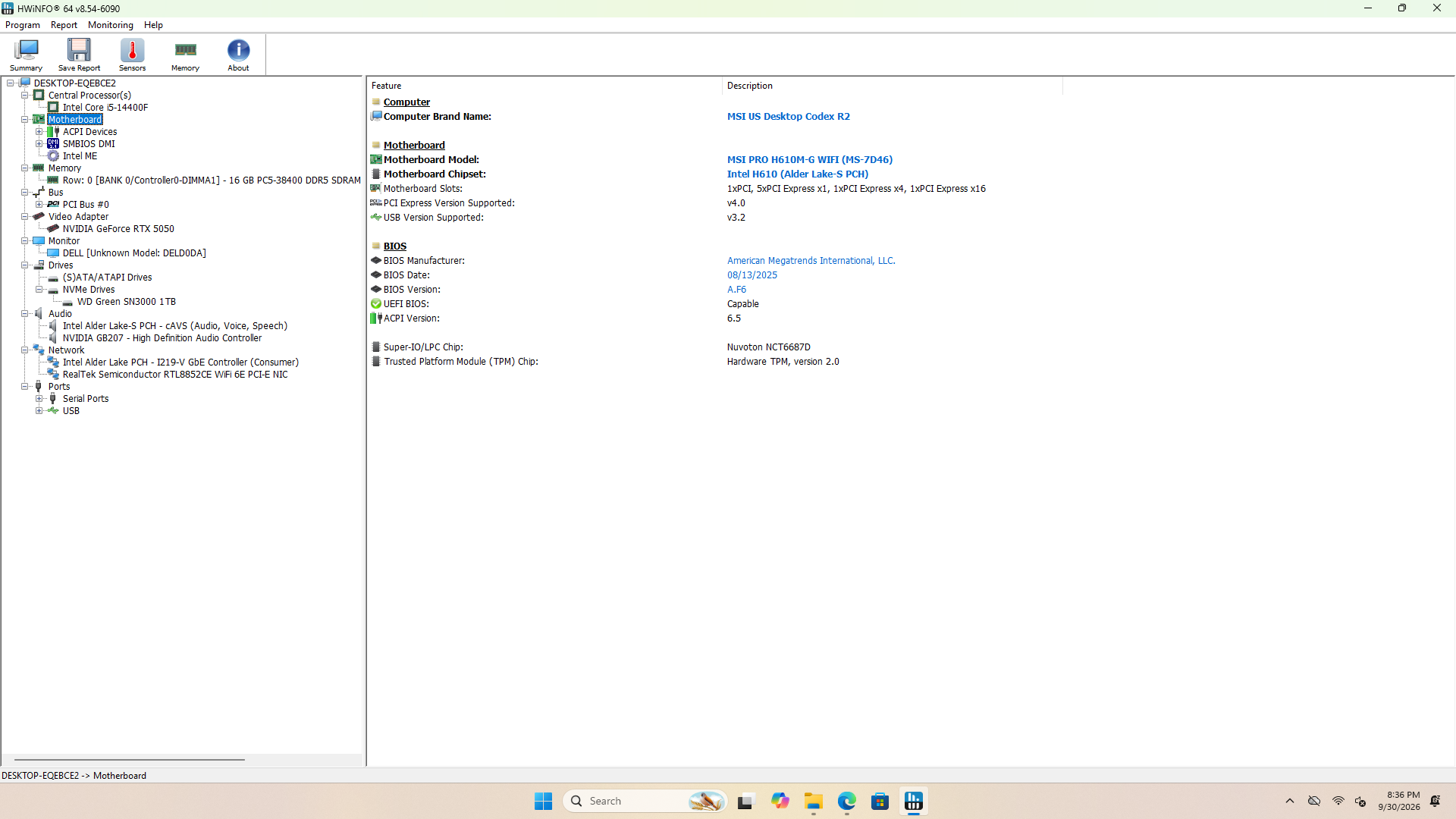The image size is (1456, 819).
Task: Collapse the NVMe Drives node
Action: pos(39,290)
